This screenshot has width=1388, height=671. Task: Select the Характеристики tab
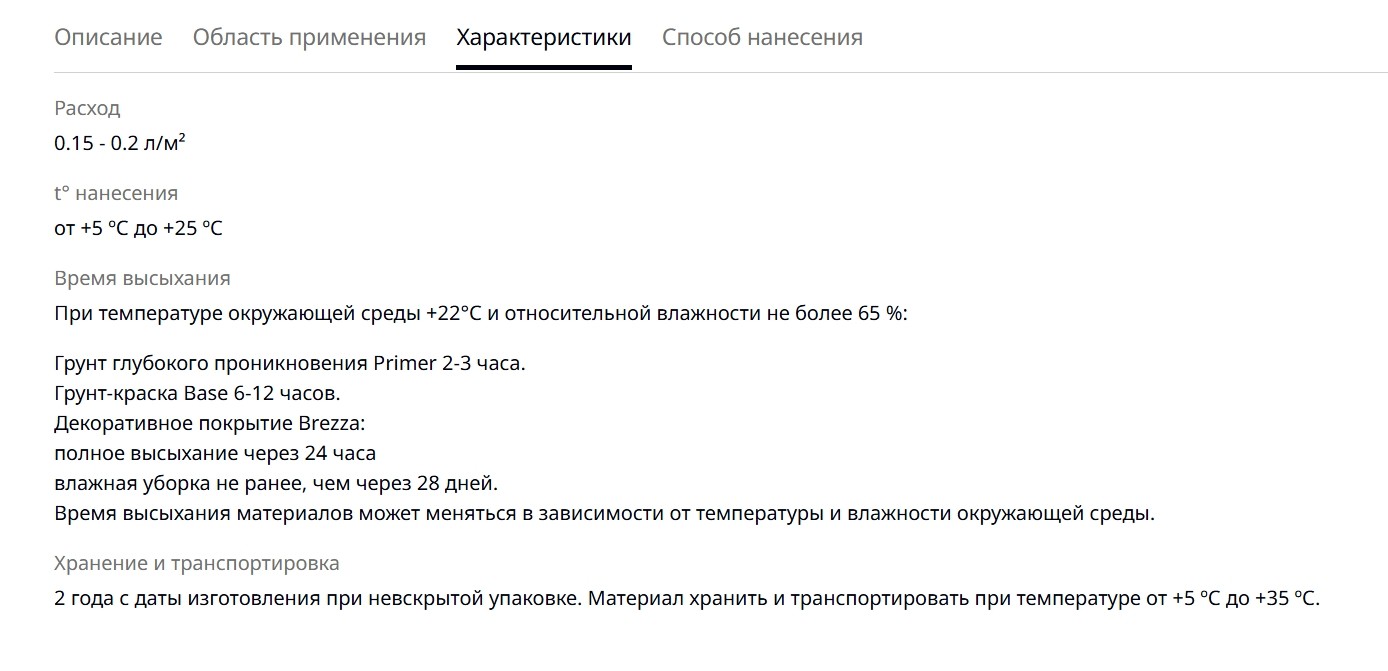544,37
